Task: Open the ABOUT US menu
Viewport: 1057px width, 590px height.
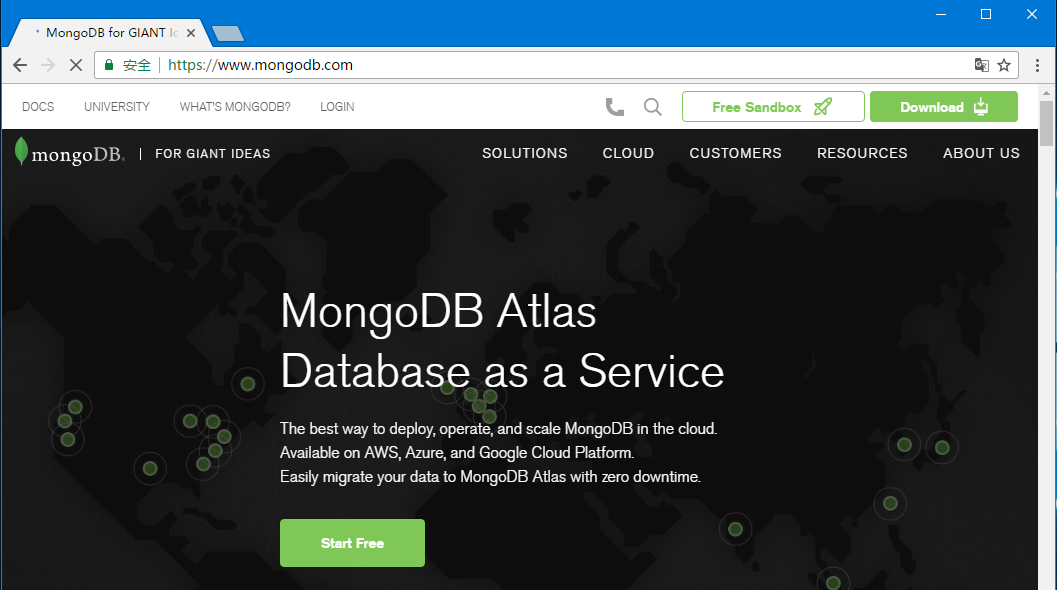Action: (x=981, y=153)
